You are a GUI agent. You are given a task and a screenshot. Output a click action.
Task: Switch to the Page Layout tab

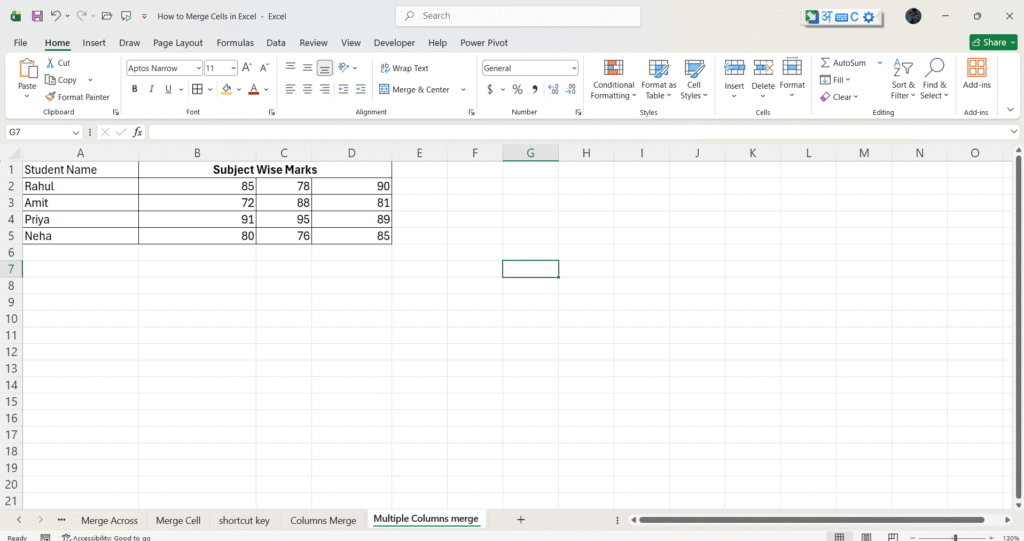point(178,42)
